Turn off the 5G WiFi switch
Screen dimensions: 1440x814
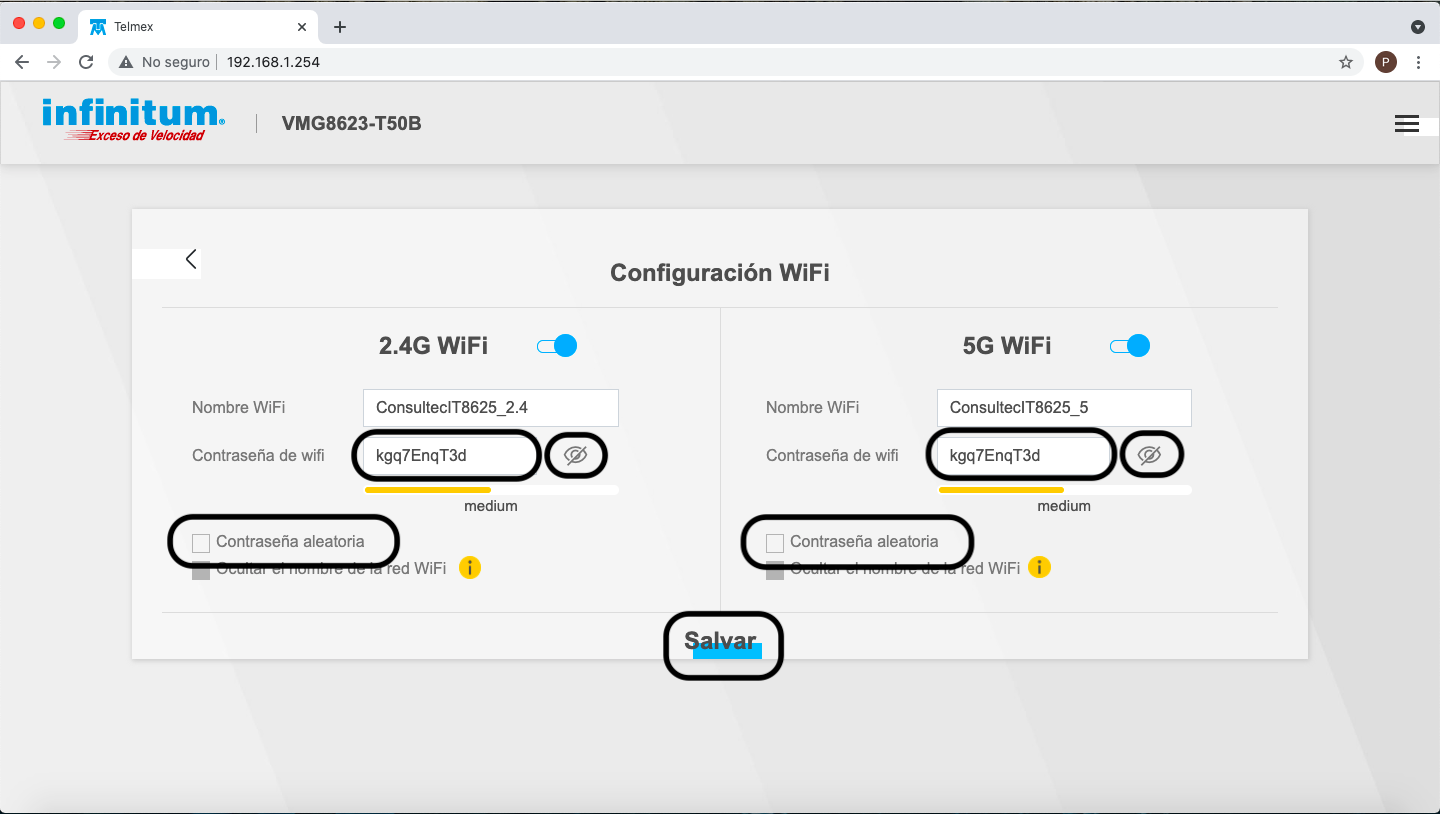pyautogui.click(x=1130, y=346)
